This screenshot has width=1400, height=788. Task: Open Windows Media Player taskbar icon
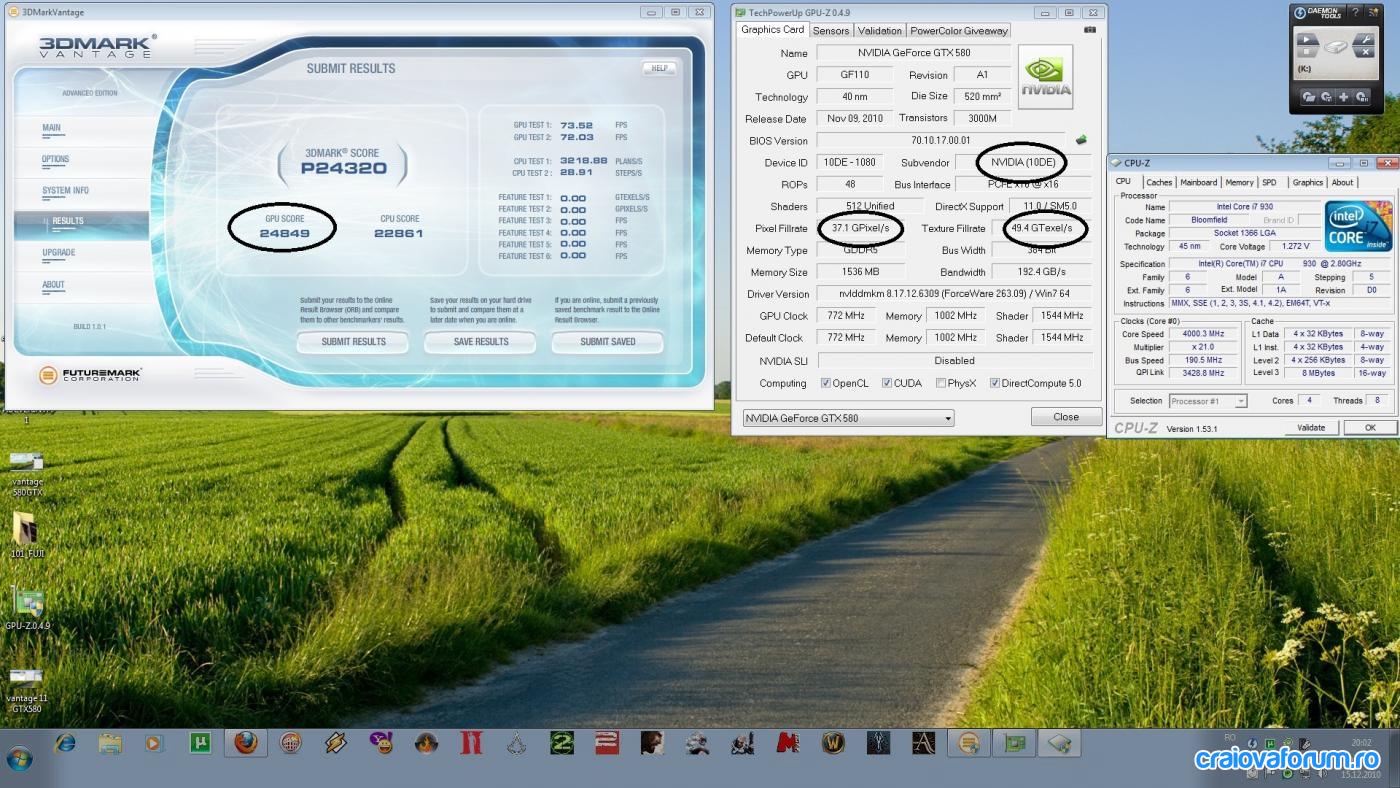point(154,743)
